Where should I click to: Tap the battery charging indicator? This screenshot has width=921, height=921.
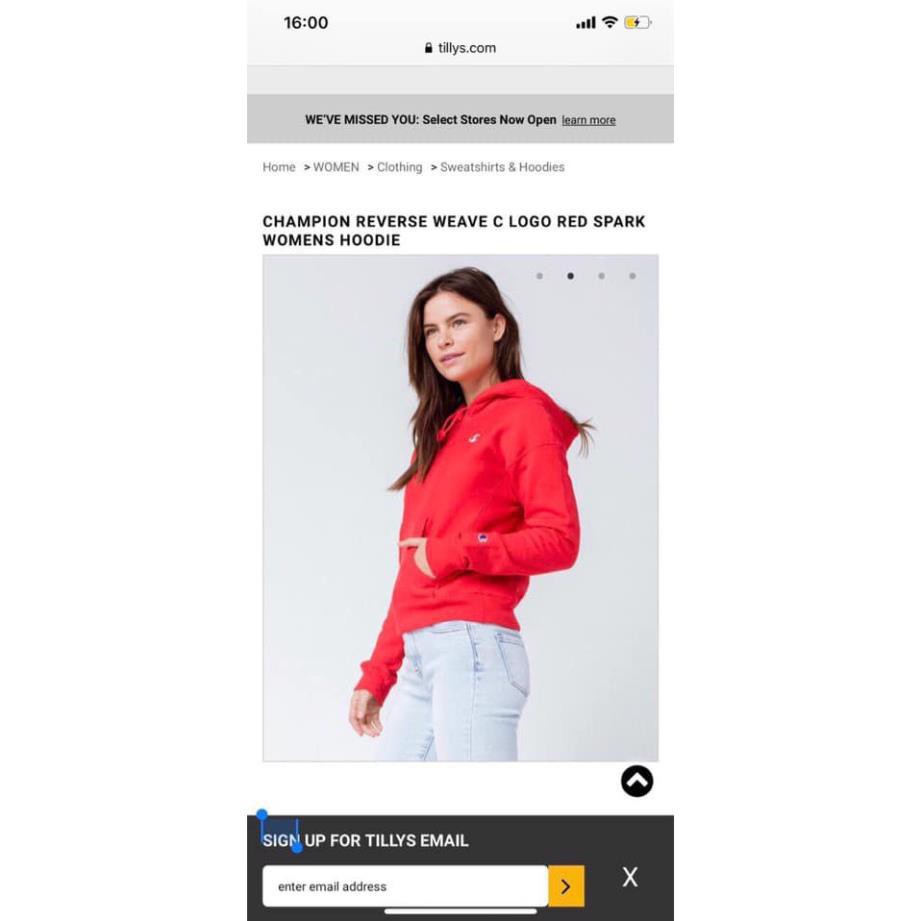click(x=638, y=22)
